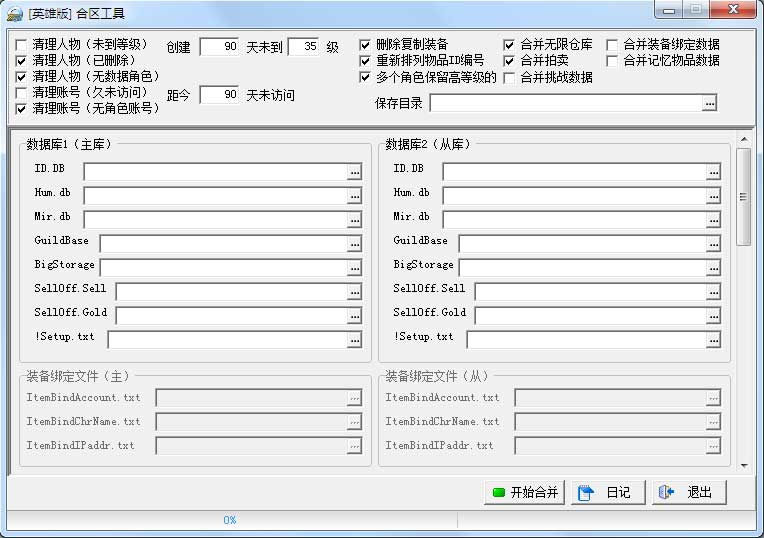Open the 日记 log button

(608, 492)
